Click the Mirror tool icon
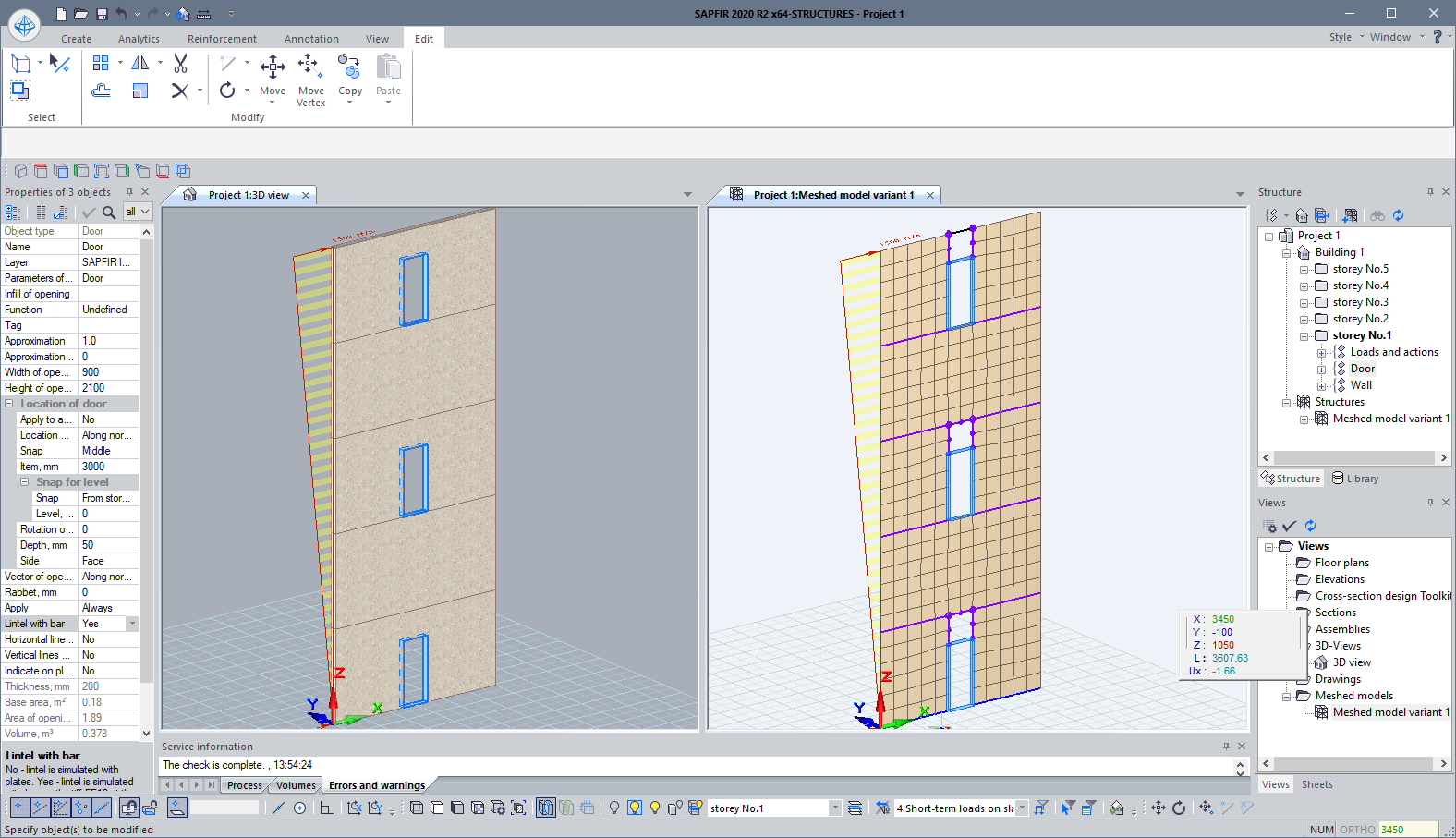This screenshot has height=838, width=1456. [x=140, y=63]
